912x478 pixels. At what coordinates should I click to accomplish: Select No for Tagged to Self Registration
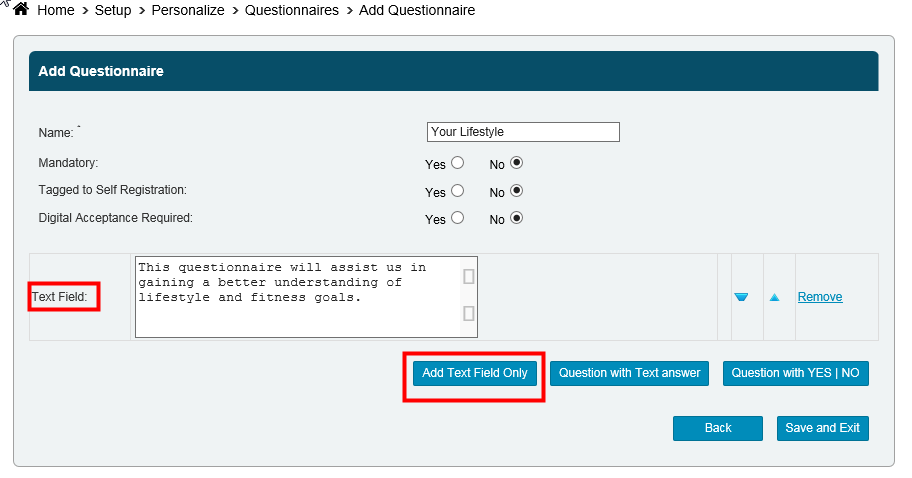point(517,191)
